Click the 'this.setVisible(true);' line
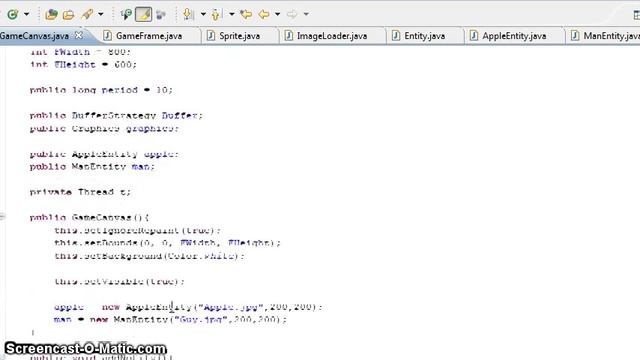The image size is (640, 360). 119,281
